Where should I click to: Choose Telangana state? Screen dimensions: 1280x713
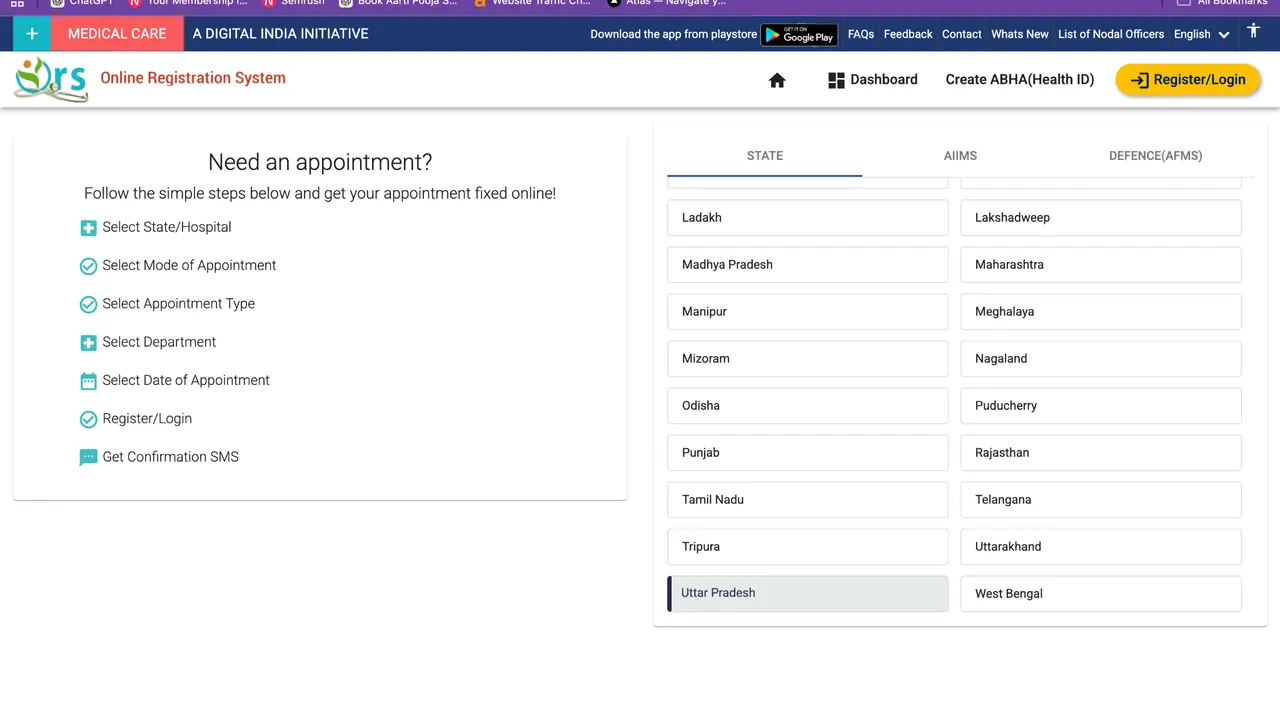point(1101,500)
